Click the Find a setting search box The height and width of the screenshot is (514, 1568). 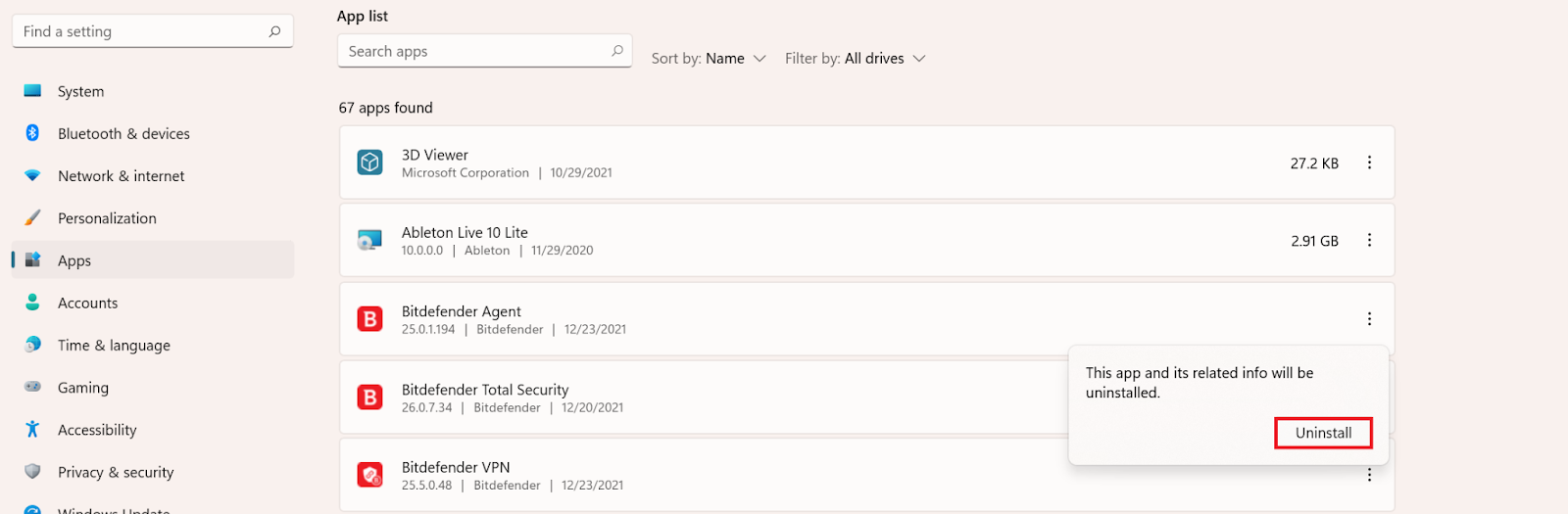142,31
